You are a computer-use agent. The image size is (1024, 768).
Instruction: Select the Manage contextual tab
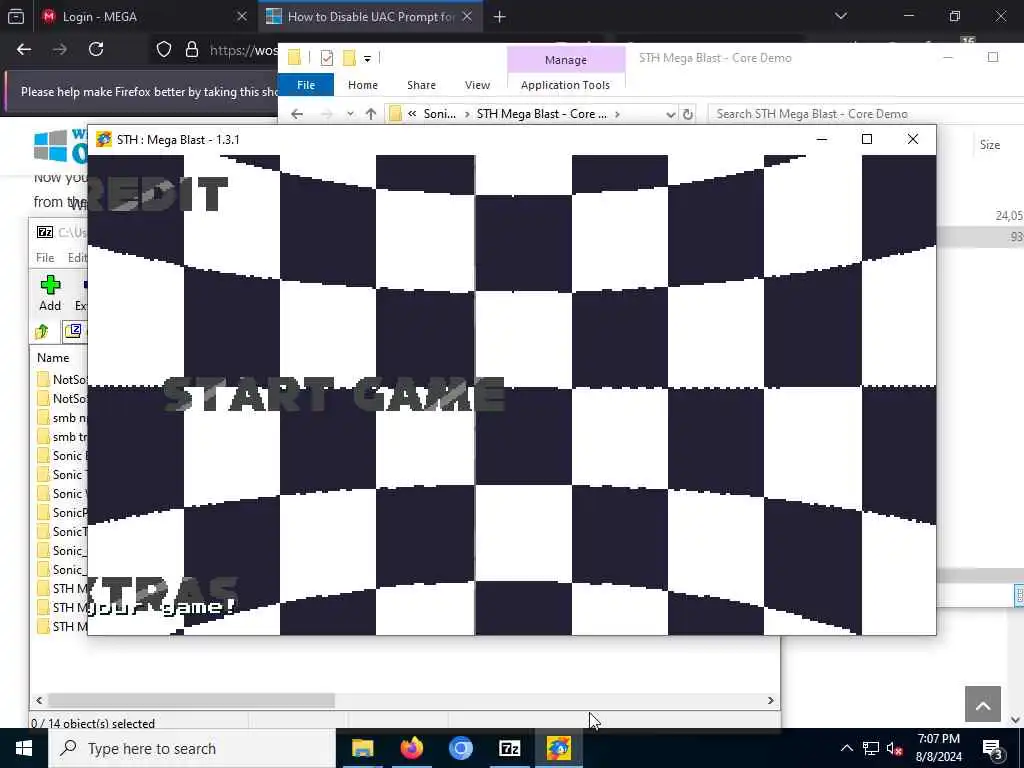tap(566, 60)
